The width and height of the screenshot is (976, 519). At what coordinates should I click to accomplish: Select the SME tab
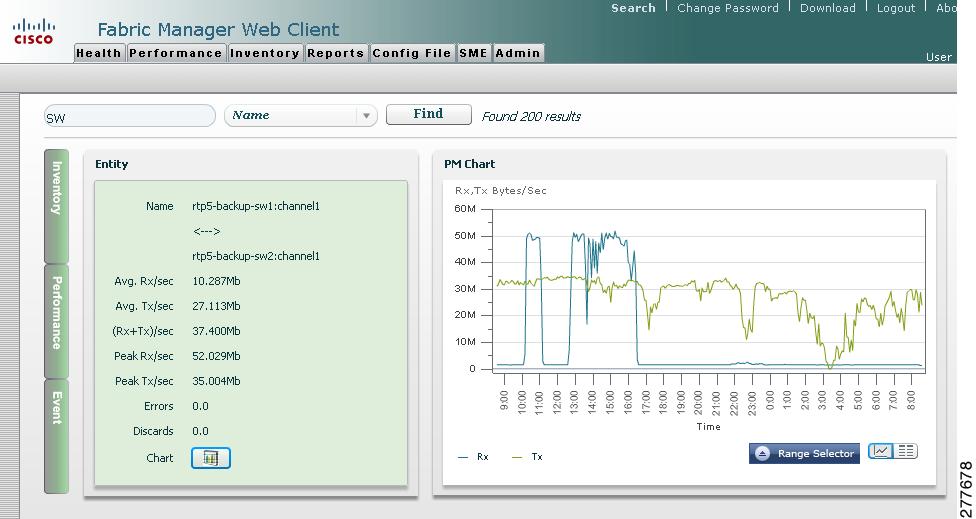[474, 54]
